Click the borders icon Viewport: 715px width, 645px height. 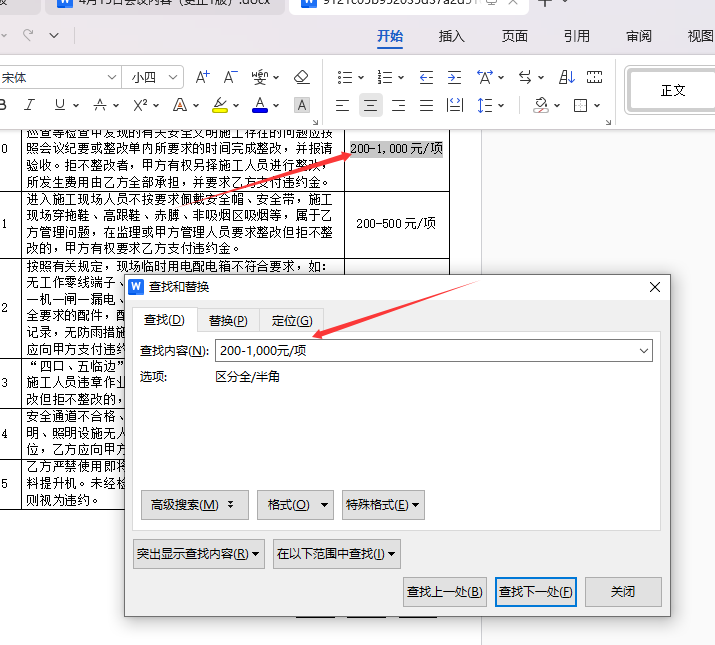click(x=580, y=105)
